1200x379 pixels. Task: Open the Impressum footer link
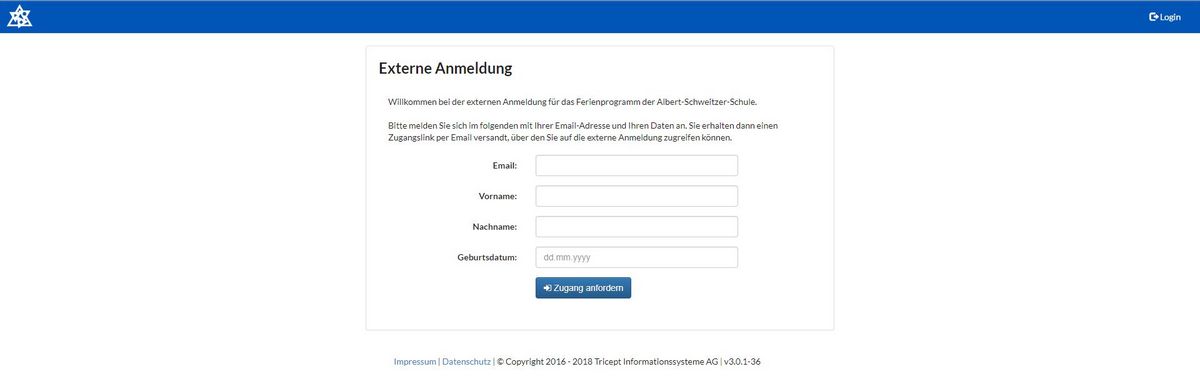[415, 361]
